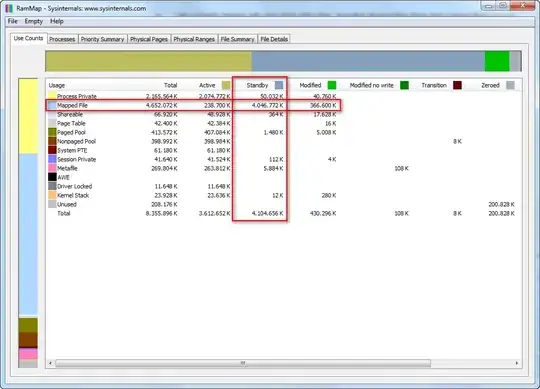Screen dimensions: 540x389
Task: Select the Nonpaged Pool row label
Action: (x=76, y=141)
